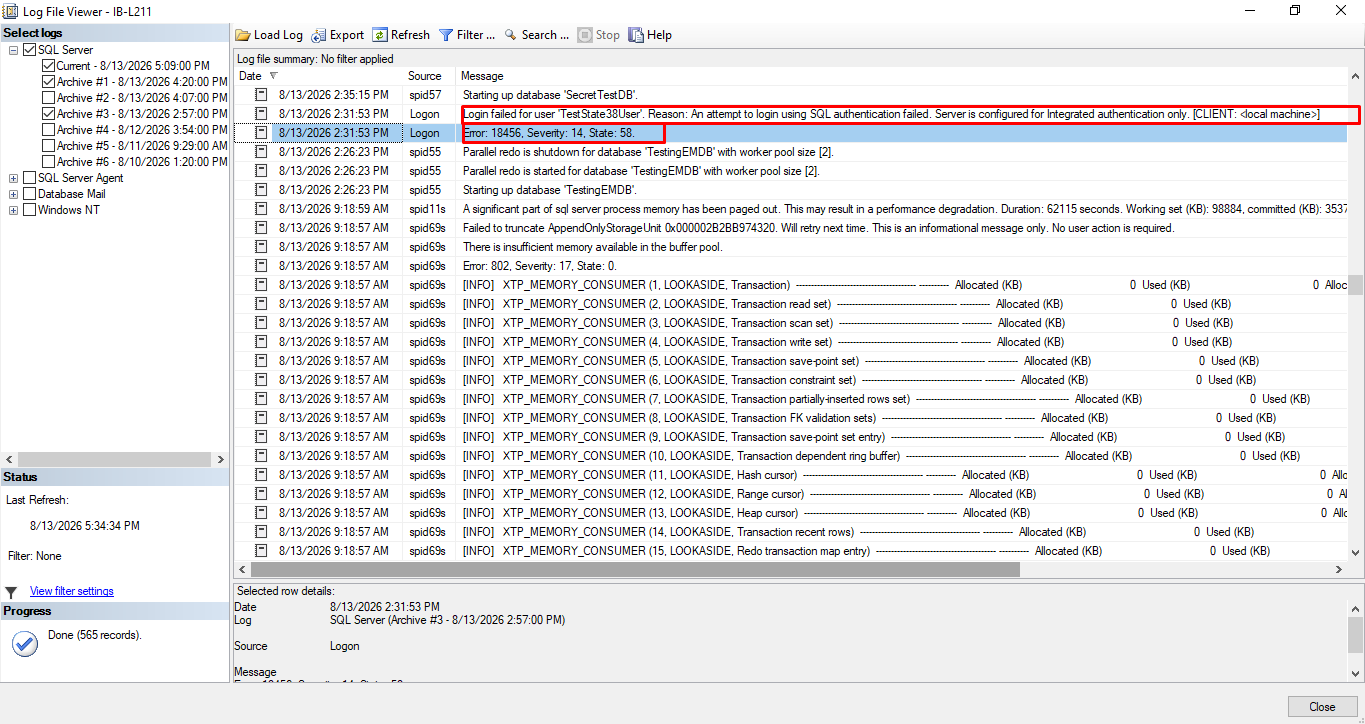The width and height of the screenshot is (1365, 724).
Task: Click the sort arrow icon in Date column
Action: [274, 76]
